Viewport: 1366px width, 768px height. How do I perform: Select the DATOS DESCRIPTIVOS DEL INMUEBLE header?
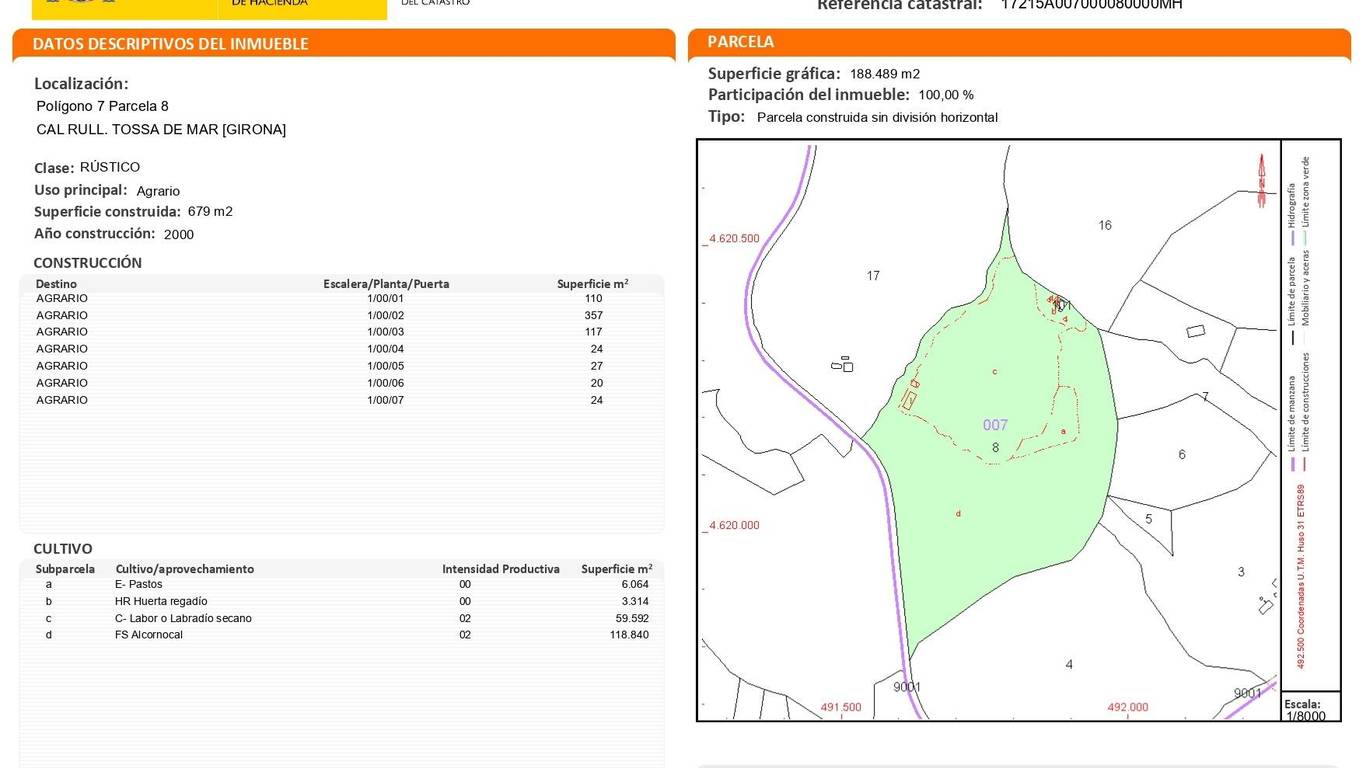(x=170, y=44)
